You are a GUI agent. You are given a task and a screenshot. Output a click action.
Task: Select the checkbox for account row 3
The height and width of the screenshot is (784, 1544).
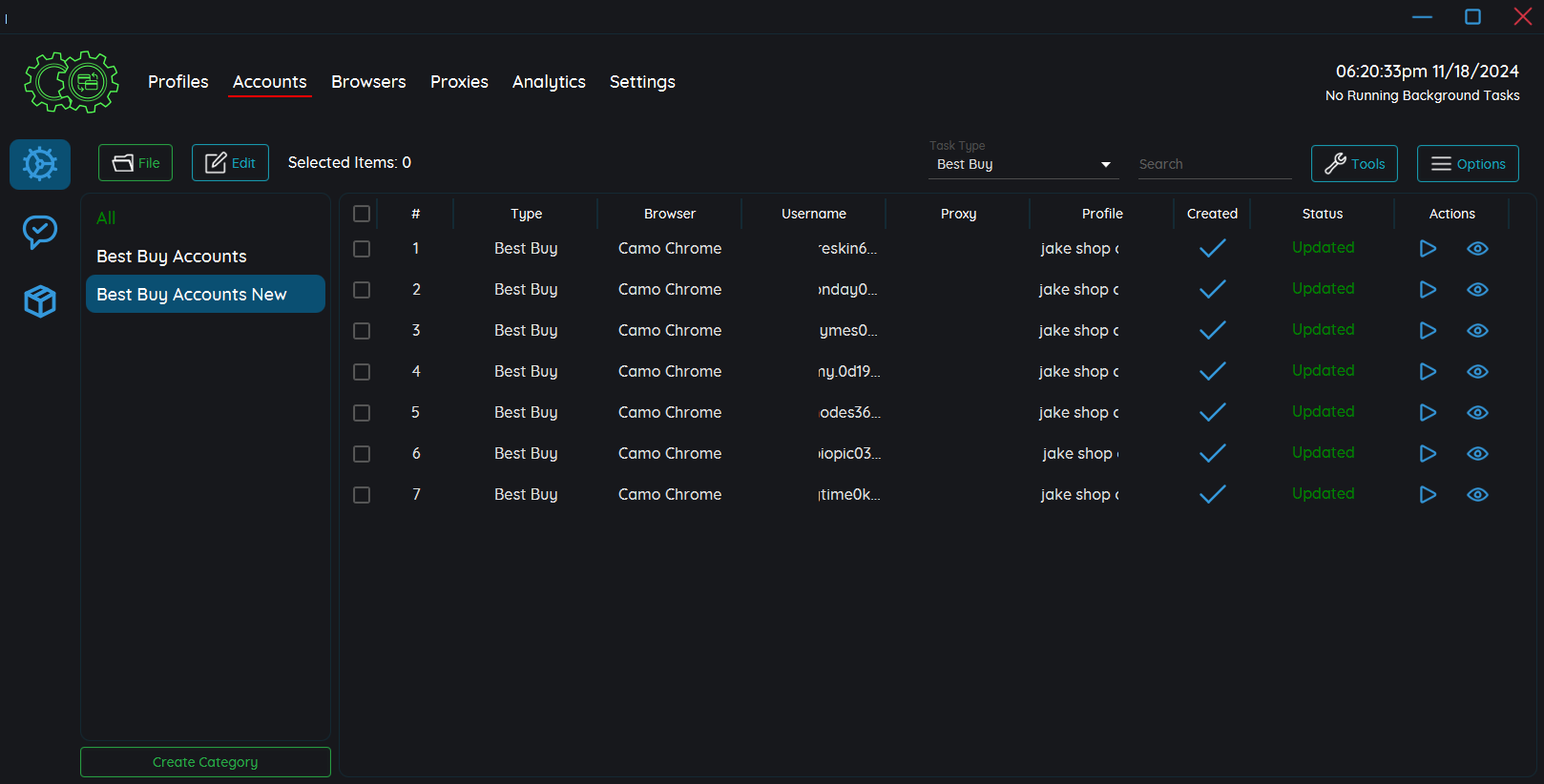(362, 331)
